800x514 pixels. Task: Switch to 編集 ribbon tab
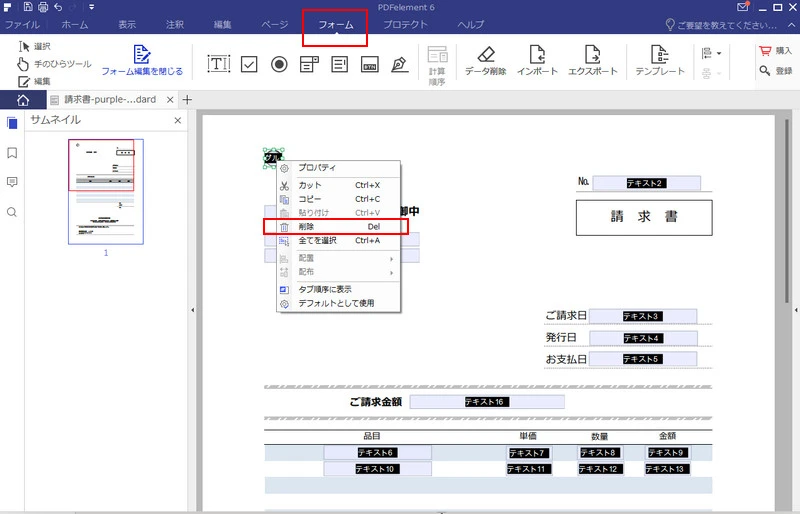222,25
